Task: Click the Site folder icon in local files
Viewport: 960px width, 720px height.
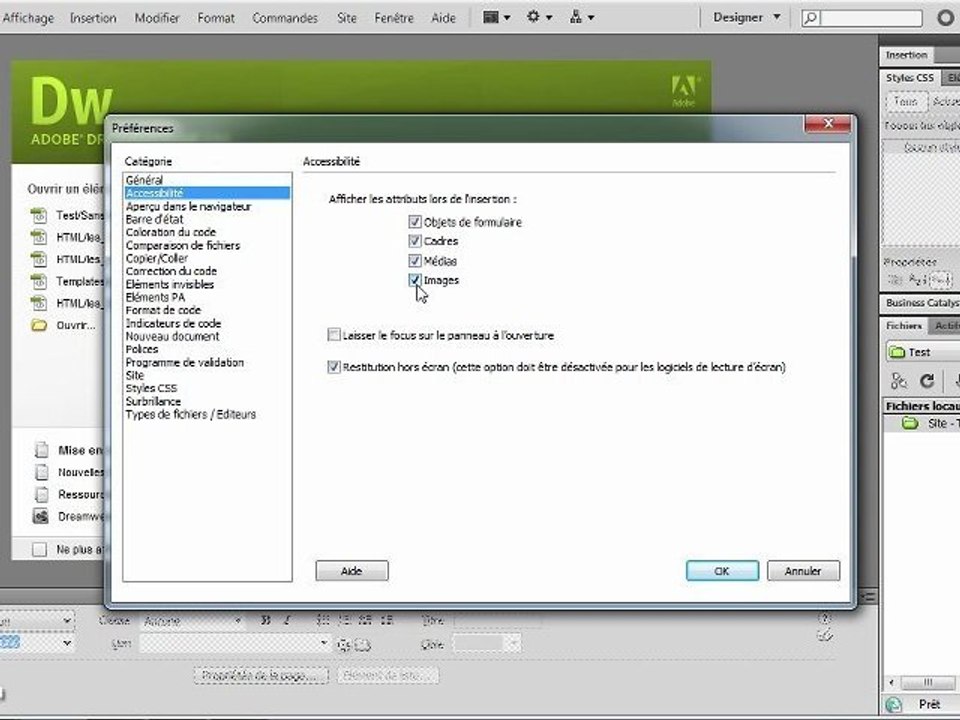Action: (910, 423)
